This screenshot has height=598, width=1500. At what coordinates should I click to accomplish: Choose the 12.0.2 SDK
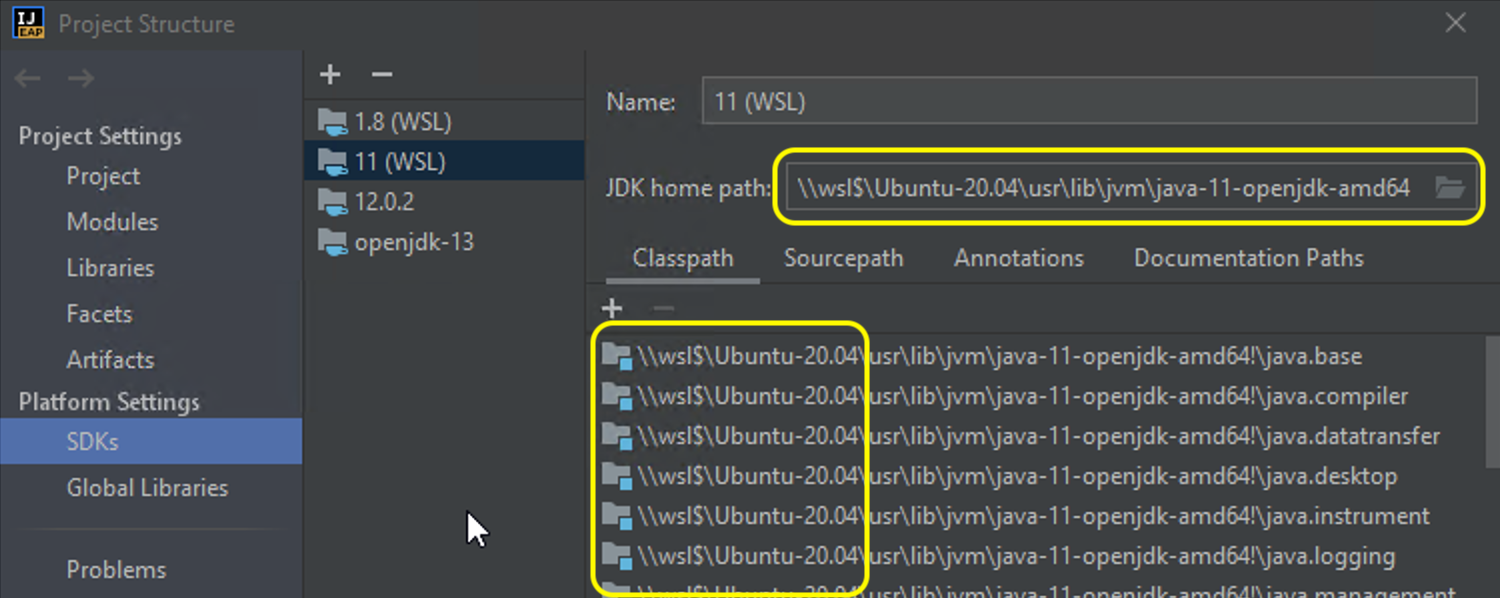coord(443,201)
